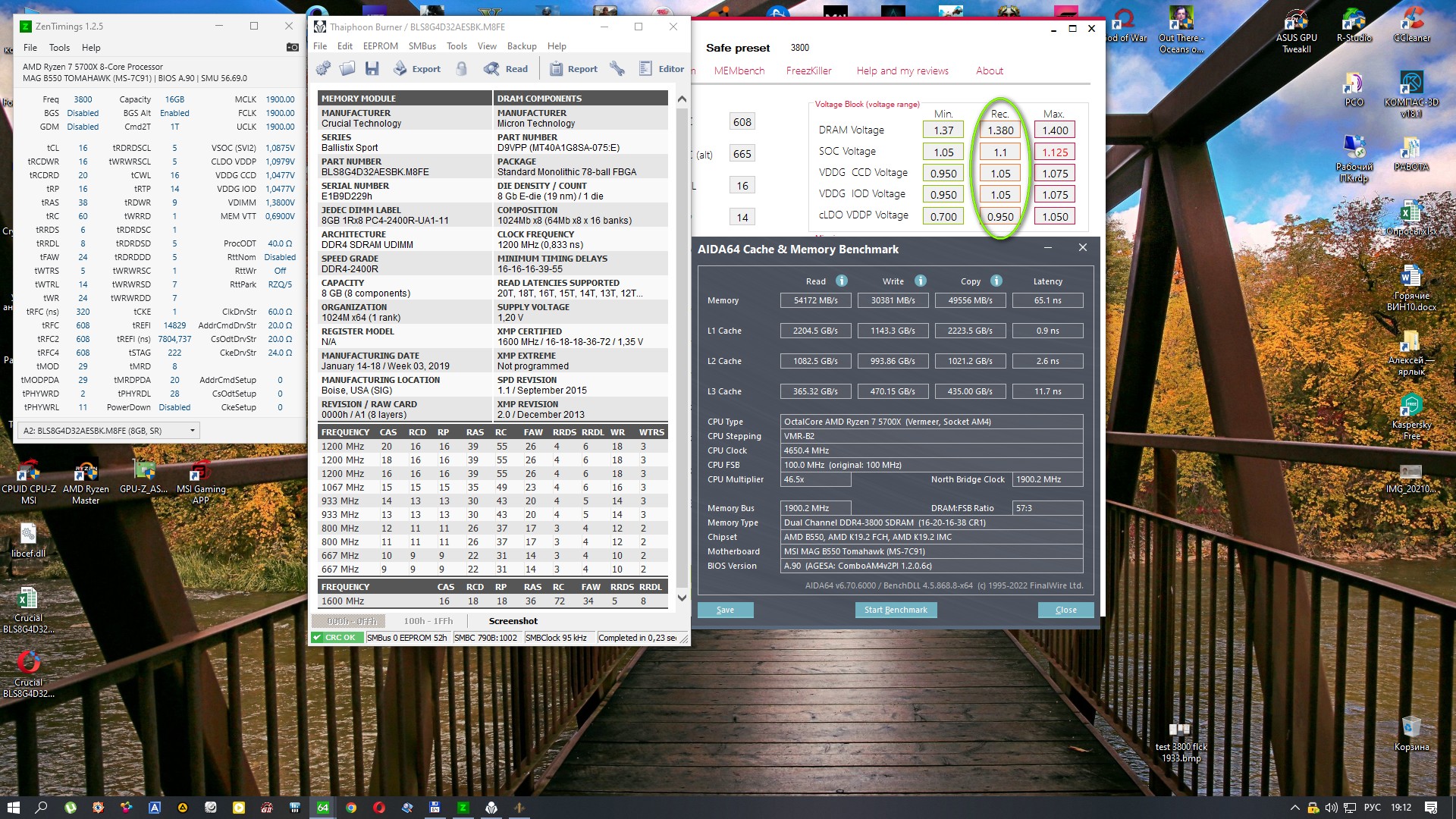Viewport: 1456px width, 819px height.
Task: Click the info icon beside AIDA64 Write column
Action: click(921, 281)
